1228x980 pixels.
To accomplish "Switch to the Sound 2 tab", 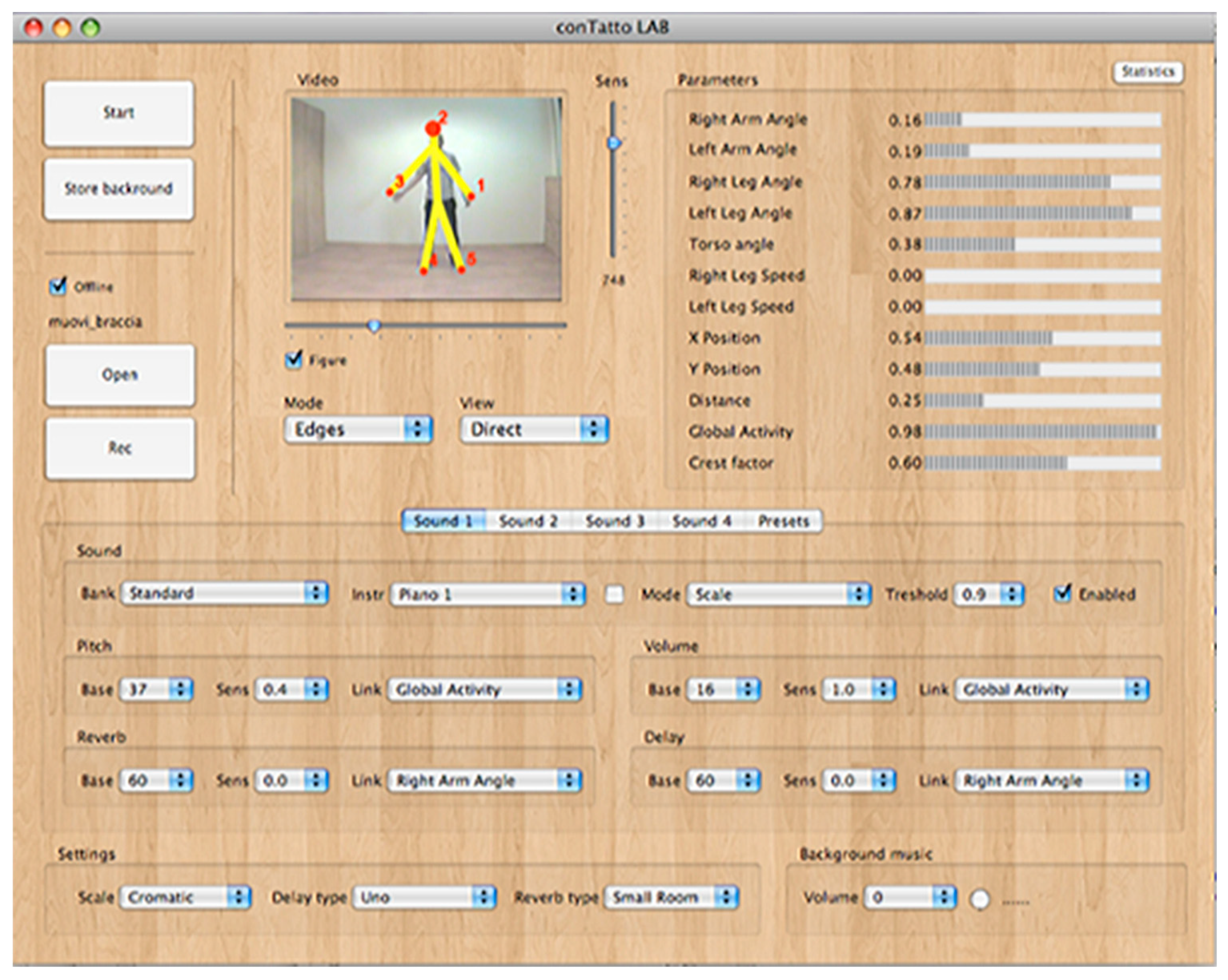I will (527, 521).
